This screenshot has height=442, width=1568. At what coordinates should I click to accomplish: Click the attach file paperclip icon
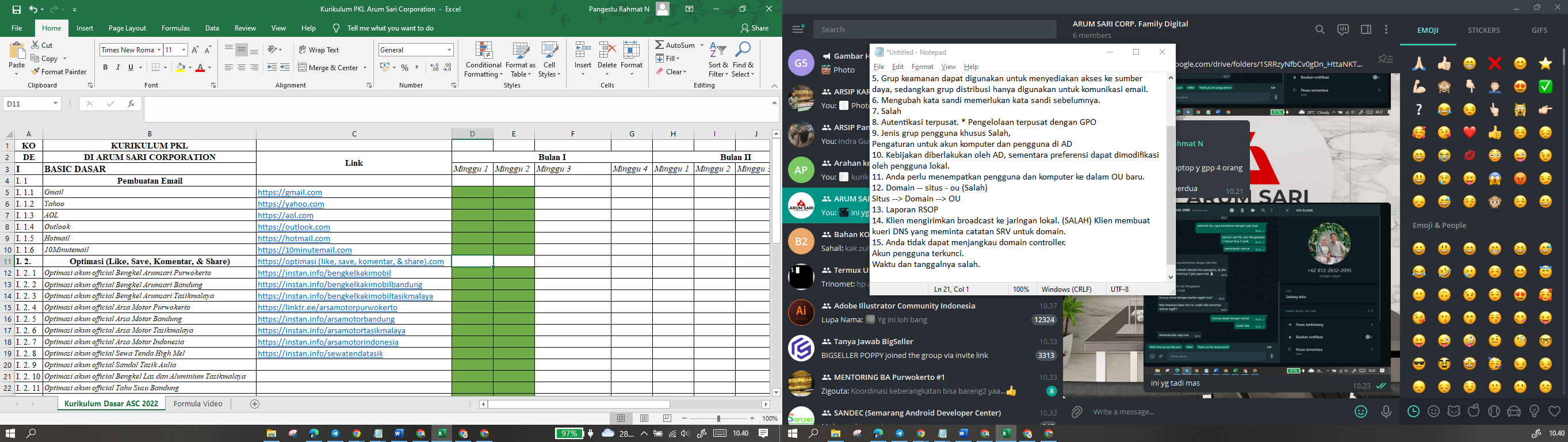[1077, 412]
